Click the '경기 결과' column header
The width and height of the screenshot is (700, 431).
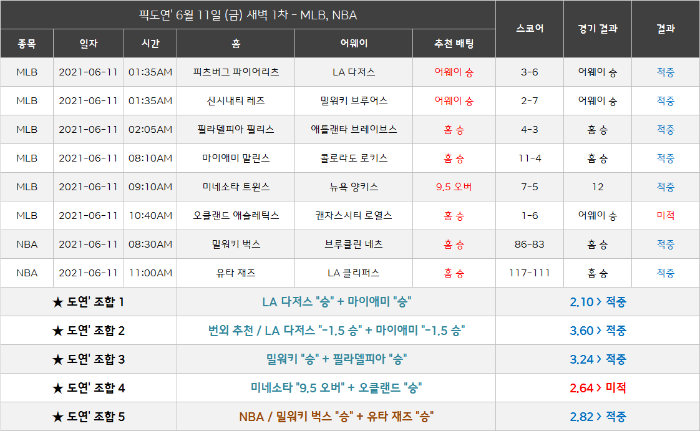pos(597,29)
